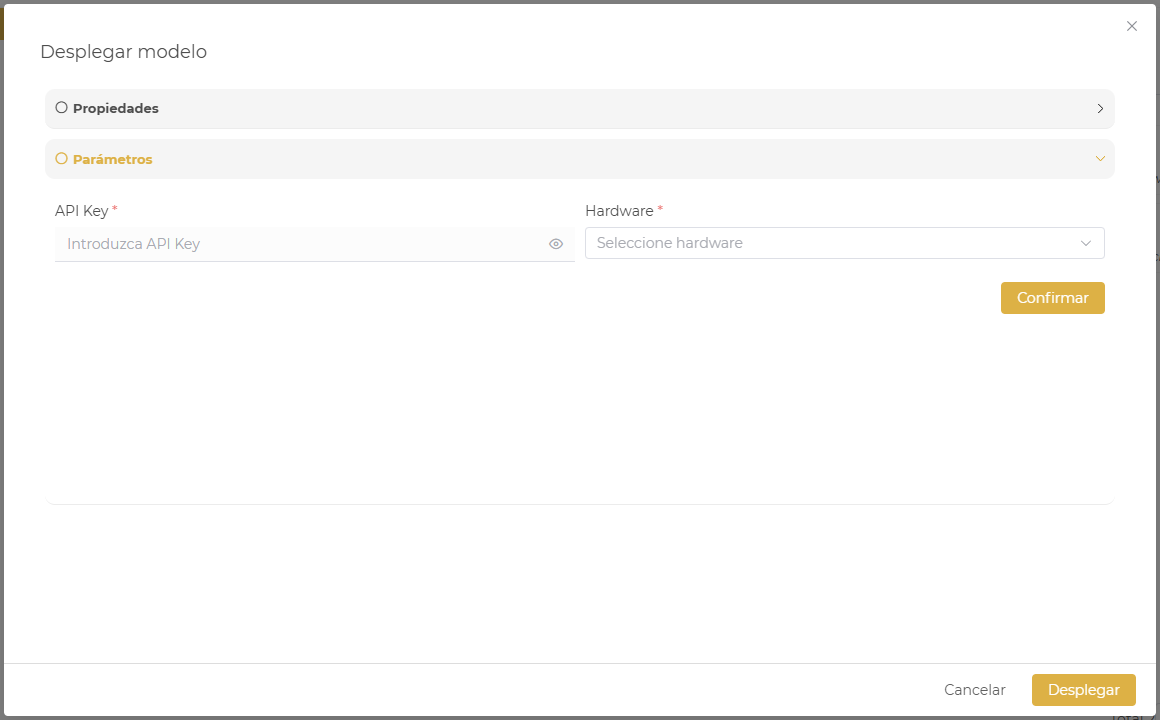Collapse the Parámetros section
The width and height of the screenshot is (1160, 720).
point(580,159)
